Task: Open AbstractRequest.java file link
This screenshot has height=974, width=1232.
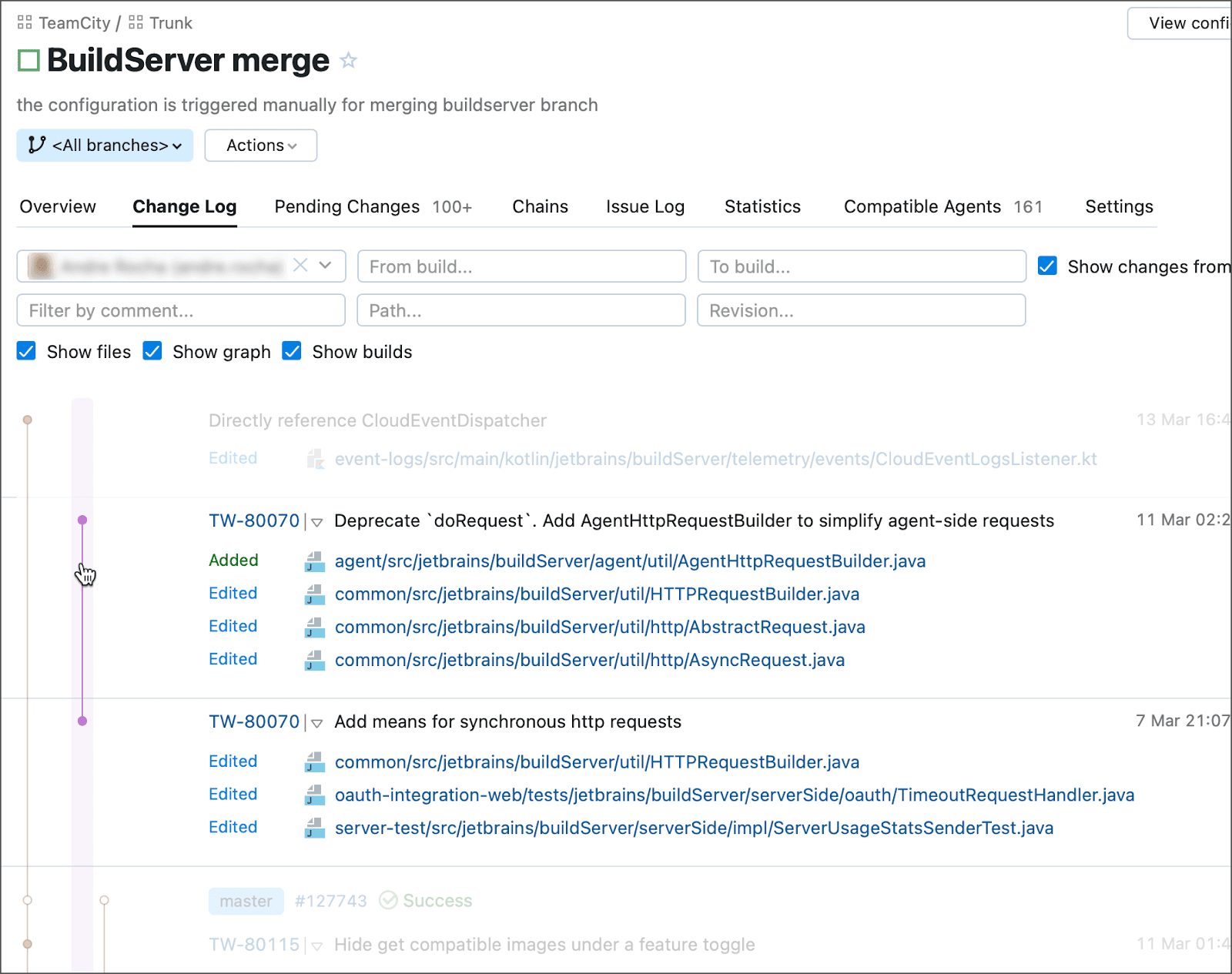Action: pos(600,628)
